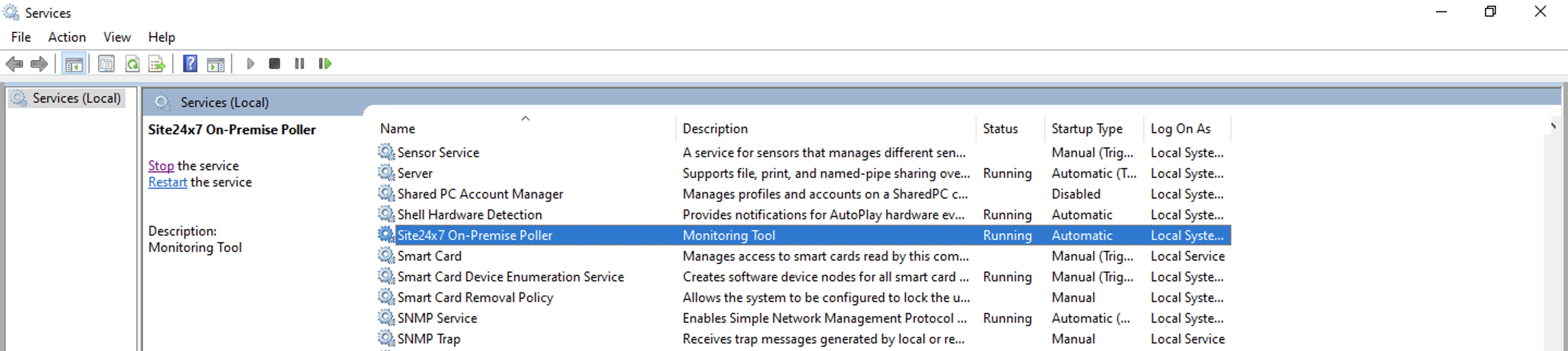Select the Sensor Service row name
Screen dimensions: 1568x351
coord(438,153)
